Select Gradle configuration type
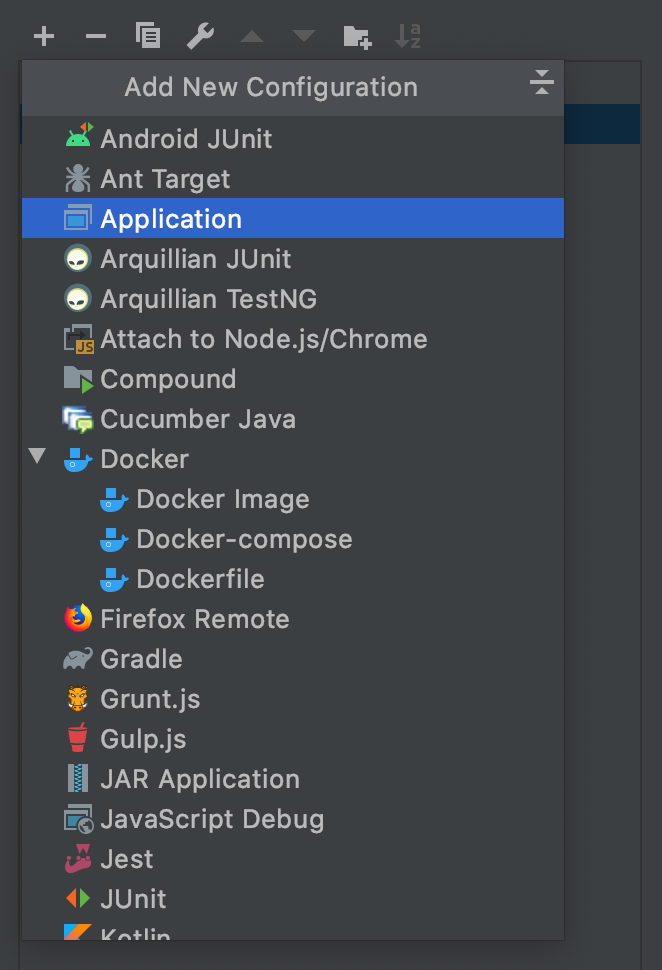This screenshot has height=970, width=662. tap(293, 659)
